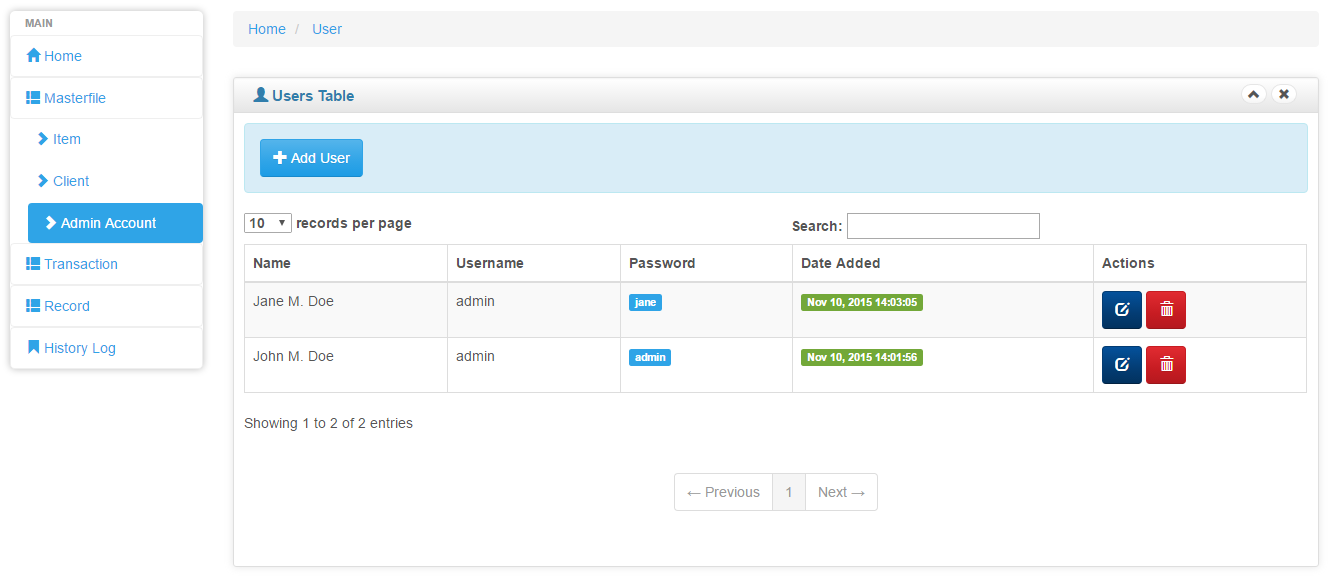The height and width of the screenshot is (584, 1332).
Task: Click the Next pagination button
Action: 840,491
